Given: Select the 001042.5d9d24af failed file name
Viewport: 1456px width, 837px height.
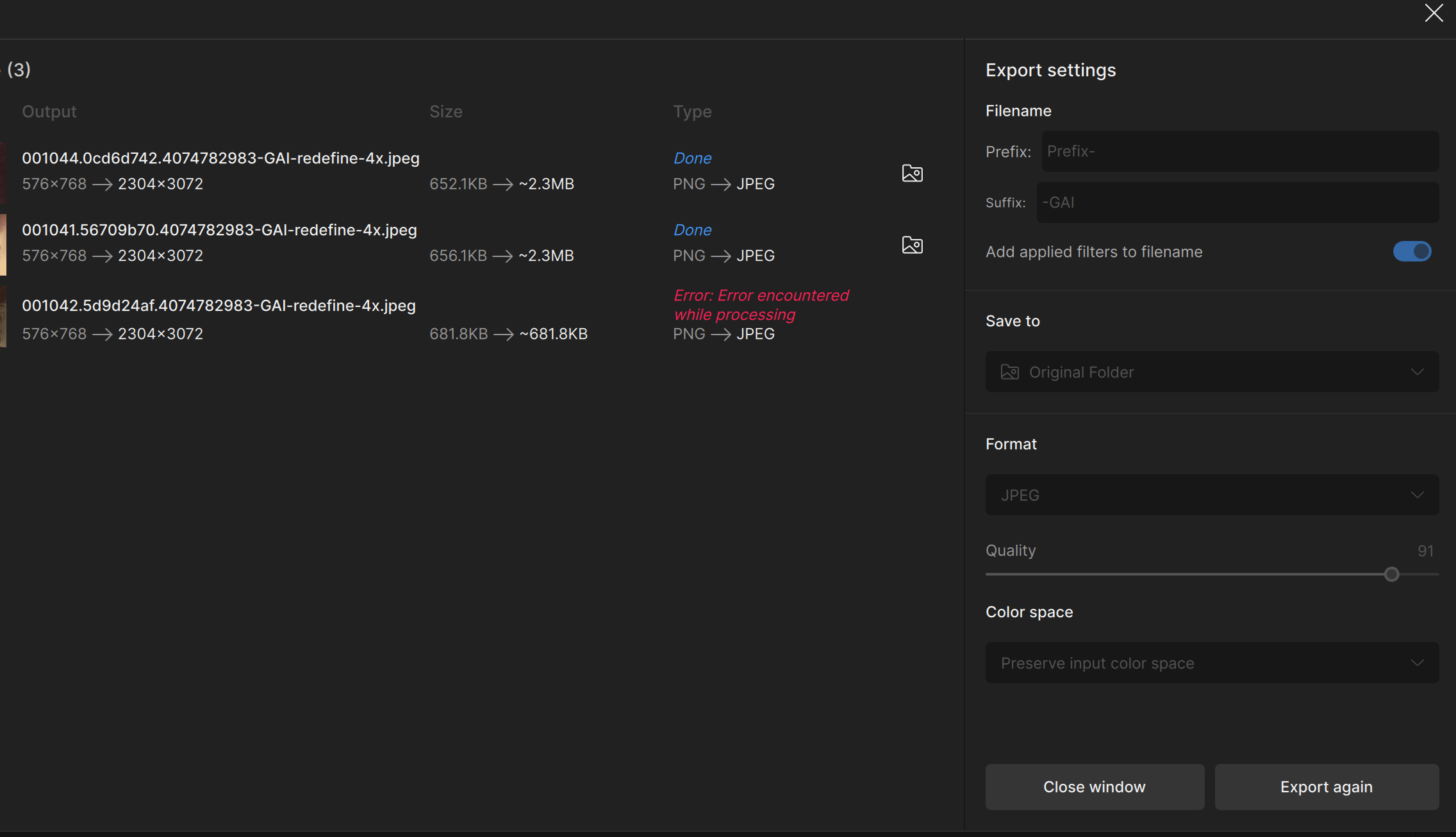Looking at the screenshot, I should 219,306.
